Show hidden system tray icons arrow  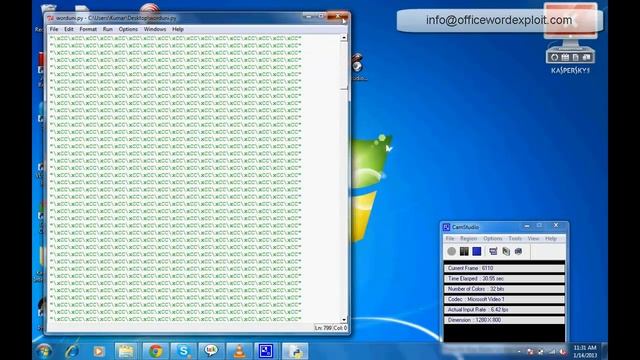519,351
